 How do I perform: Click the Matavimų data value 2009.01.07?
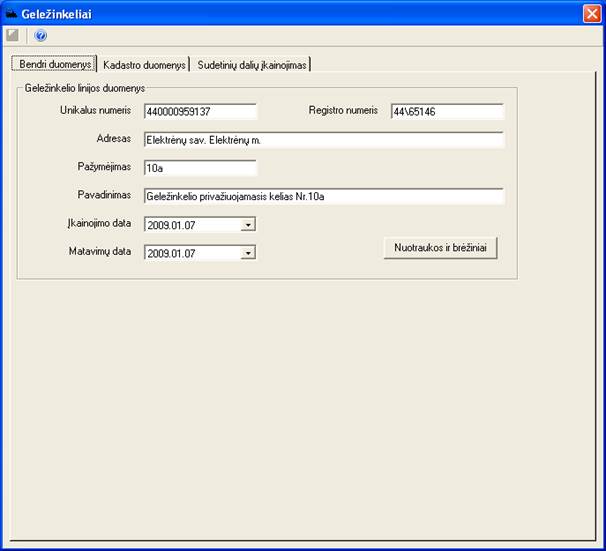[x=171, y=253]
